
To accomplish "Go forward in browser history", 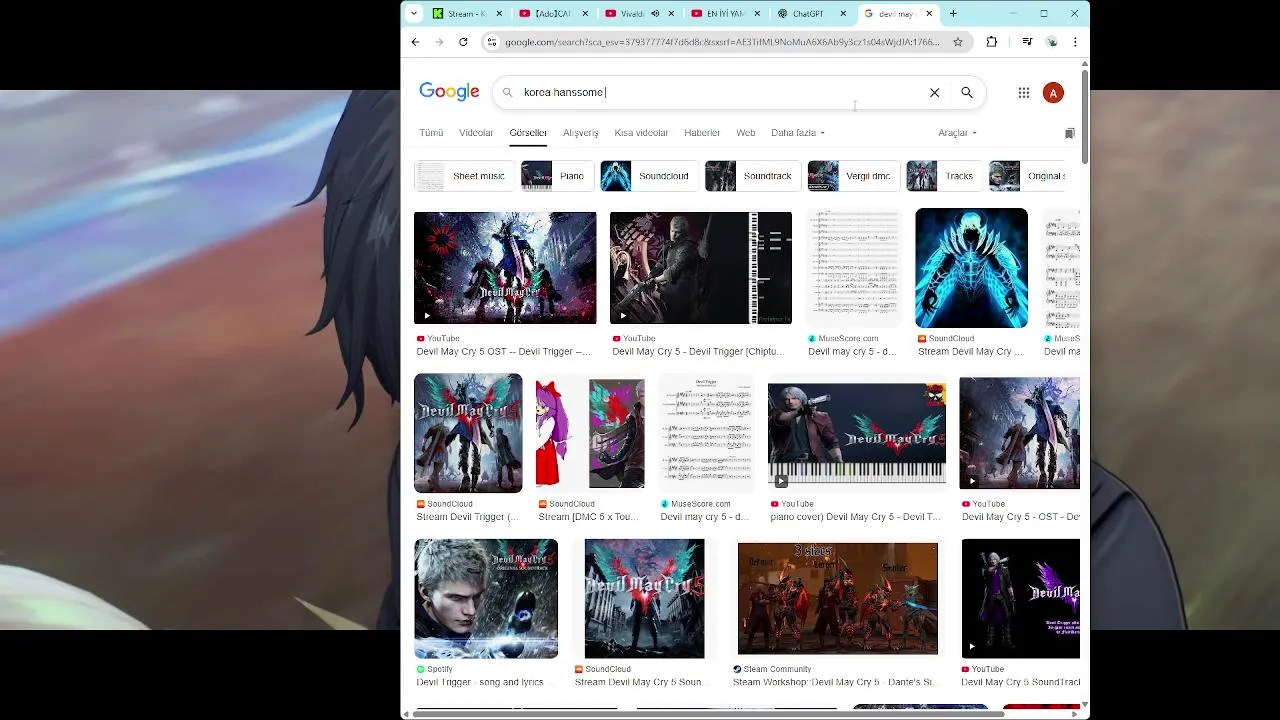I will (439, 42).
